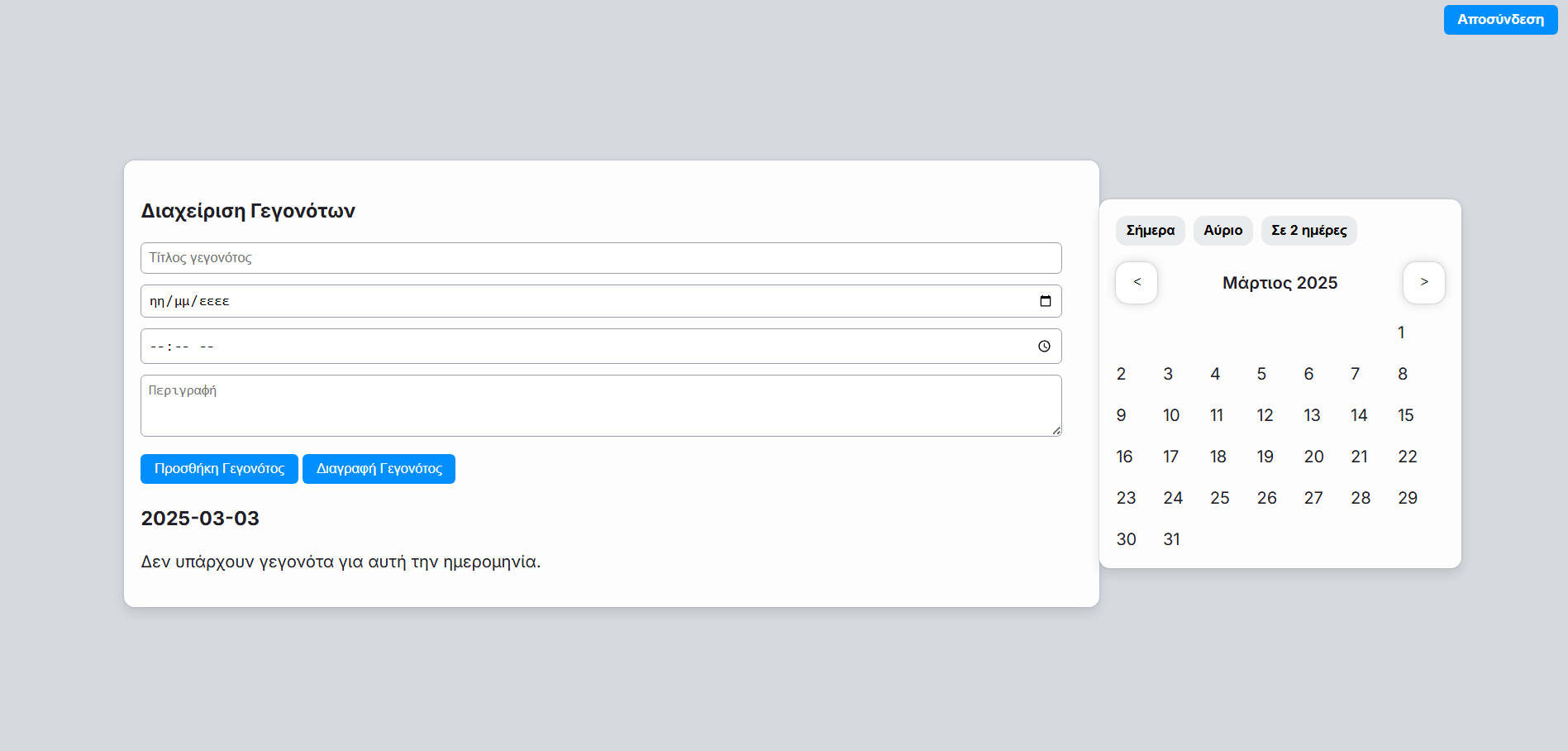
Task: Click into the time input field
Action: click(579, 347)
